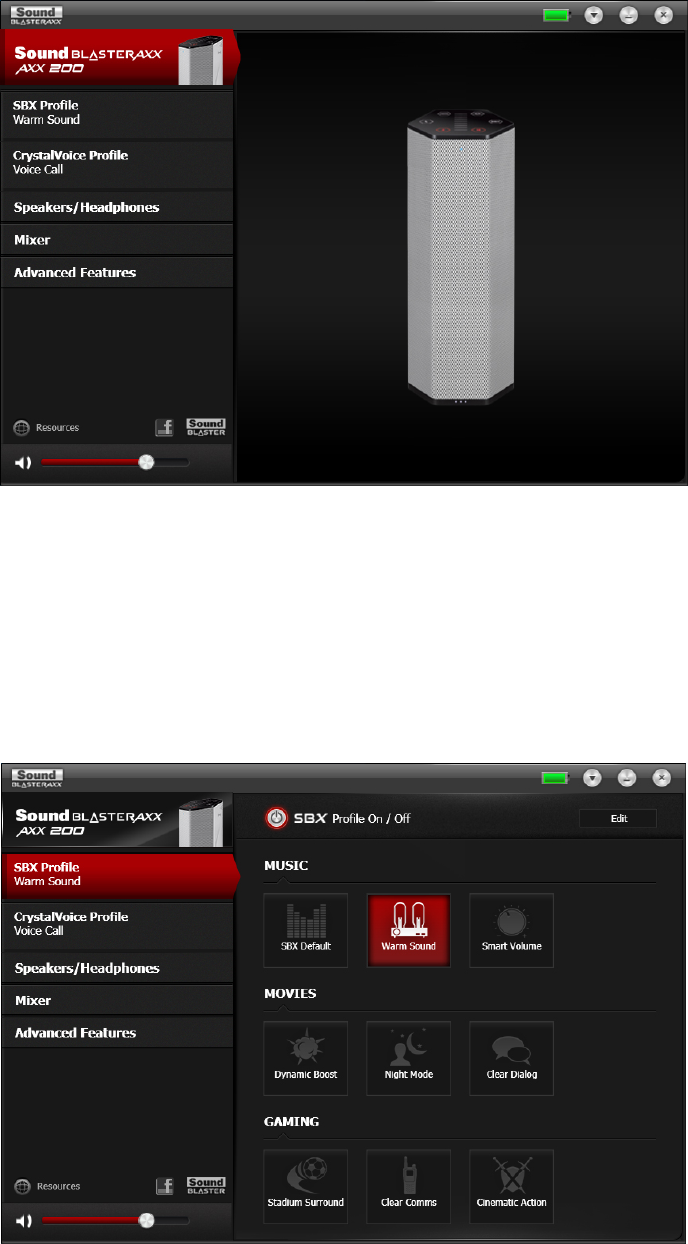Close the lower Sound Blaster window
This screenshot has height=1244, width=688.
click(662, 777)
